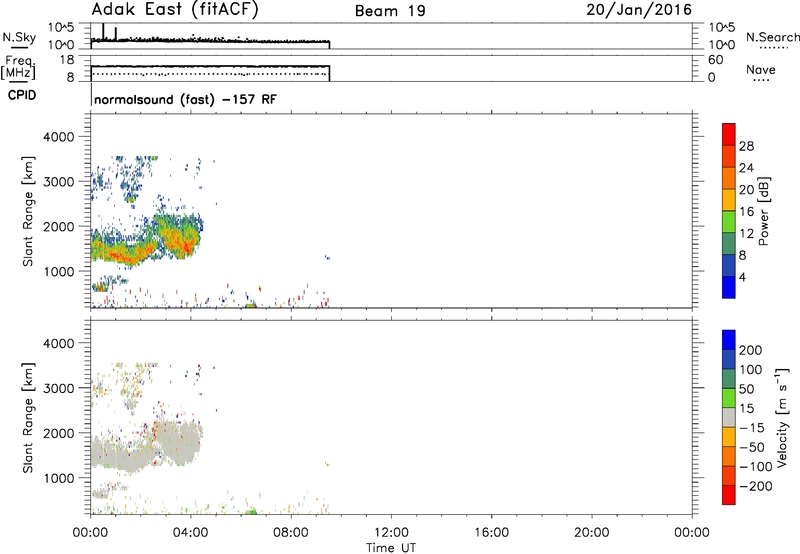Click the '-50' tick on Velocity colorbar
The image size is (800, 554).
pos(752,447)
